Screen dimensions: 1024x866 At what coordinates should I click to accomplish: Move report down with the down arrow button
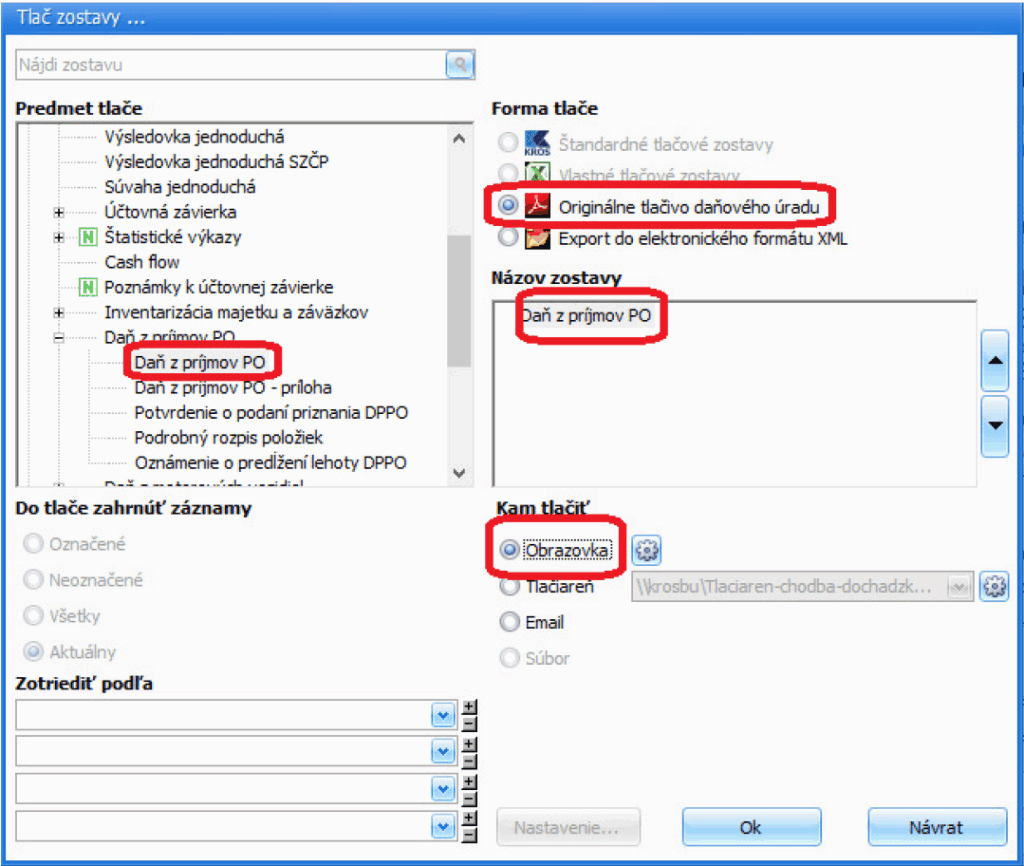coord(995,424)
